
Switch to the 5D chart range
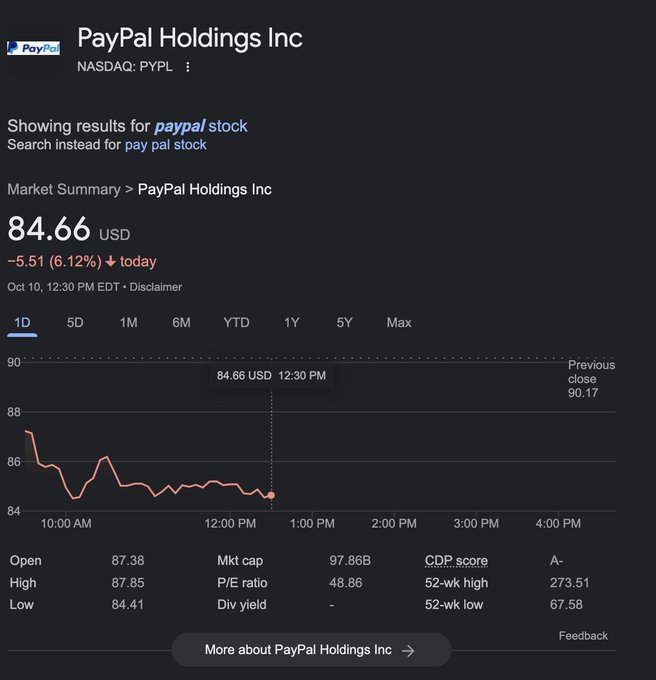75,323
